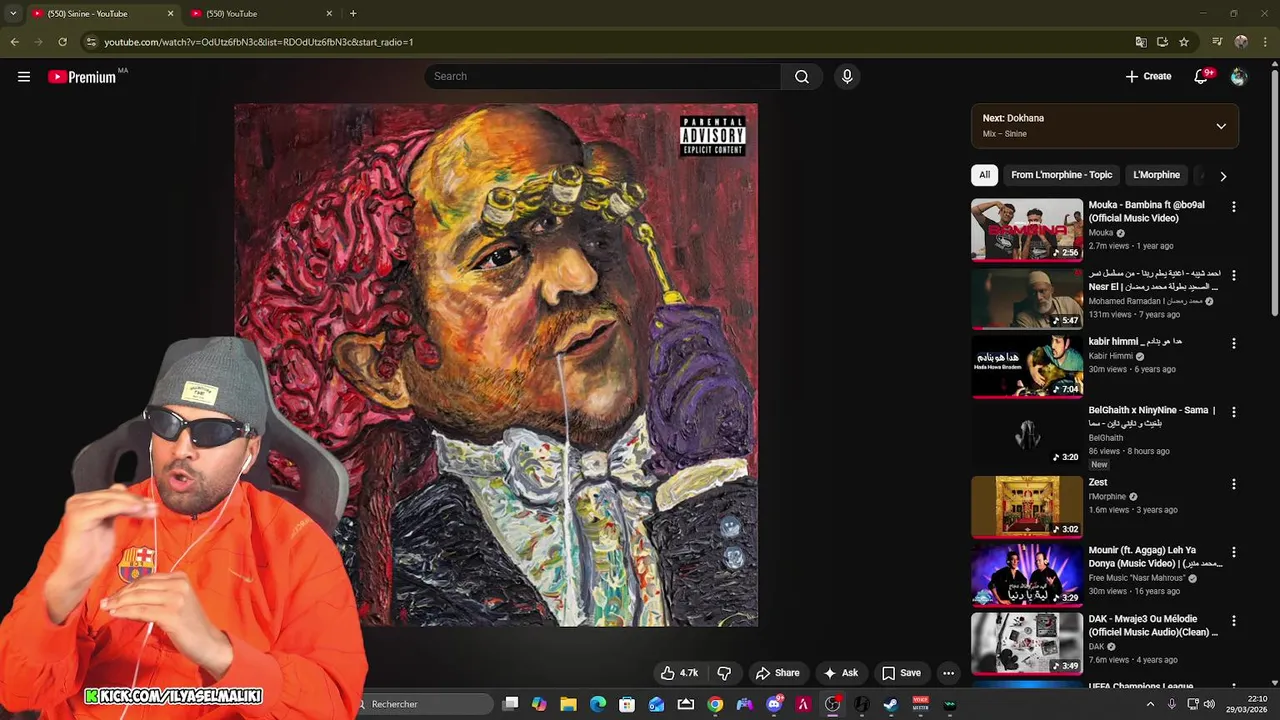Click the search magnifier button

coord(802,76)
